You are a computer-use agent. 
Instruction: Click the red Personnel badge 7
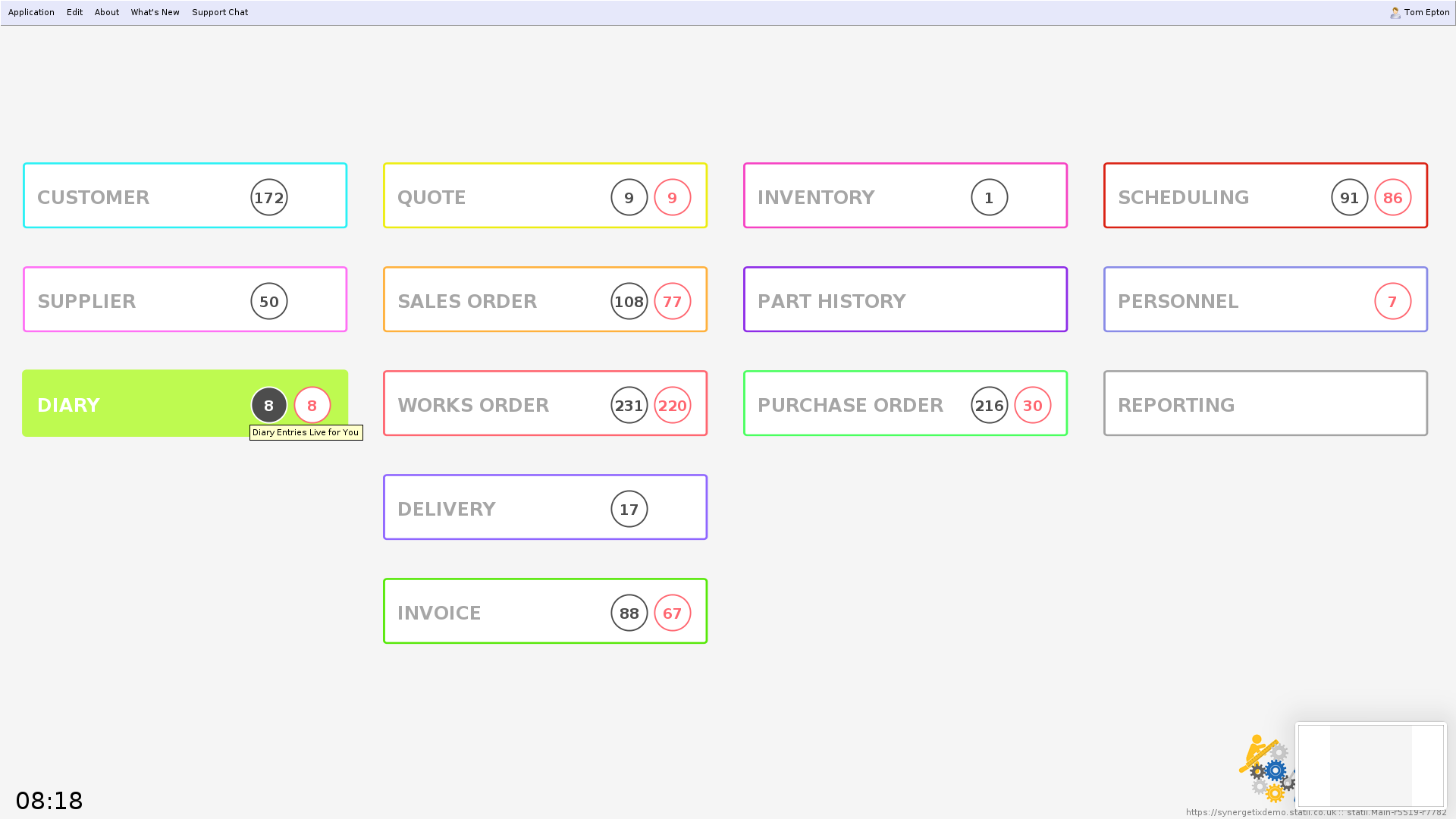coord(1392,302)
